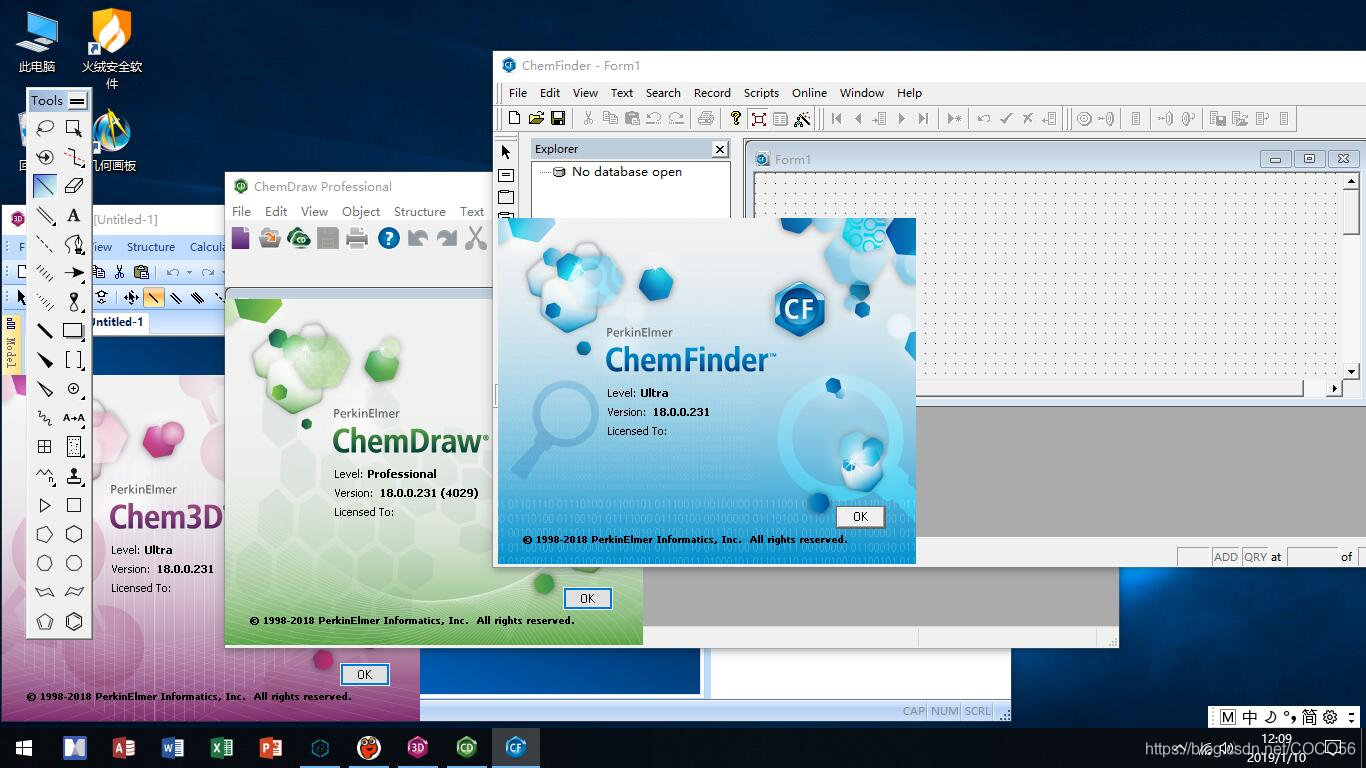The width and height of the screenshot is (1366, 768).
Task: Switch to Untitled-1 tab in Chem3D
Action: point(118,322)
